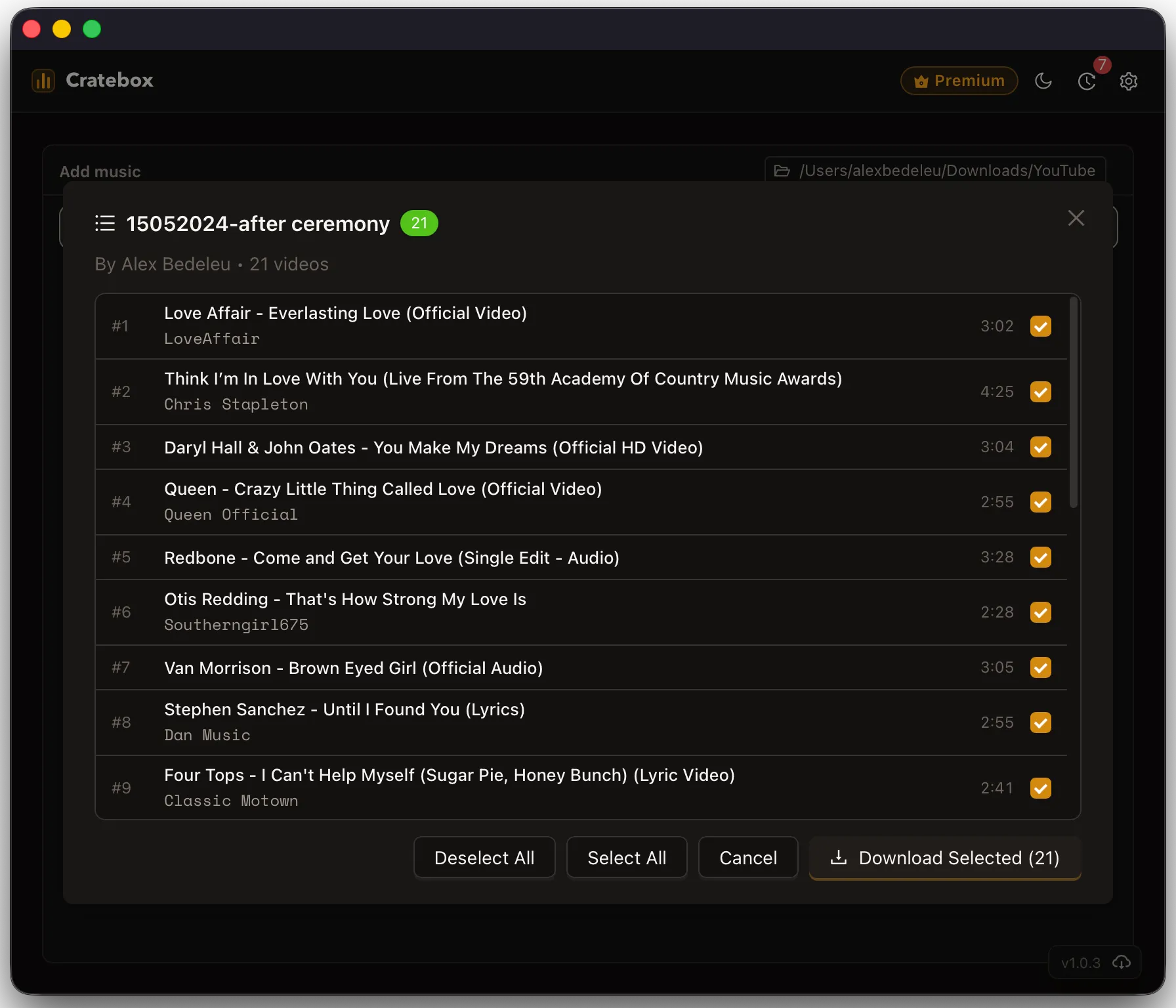
Task: Click the Chris Stapleton channel name
Action: pos(236,404)
